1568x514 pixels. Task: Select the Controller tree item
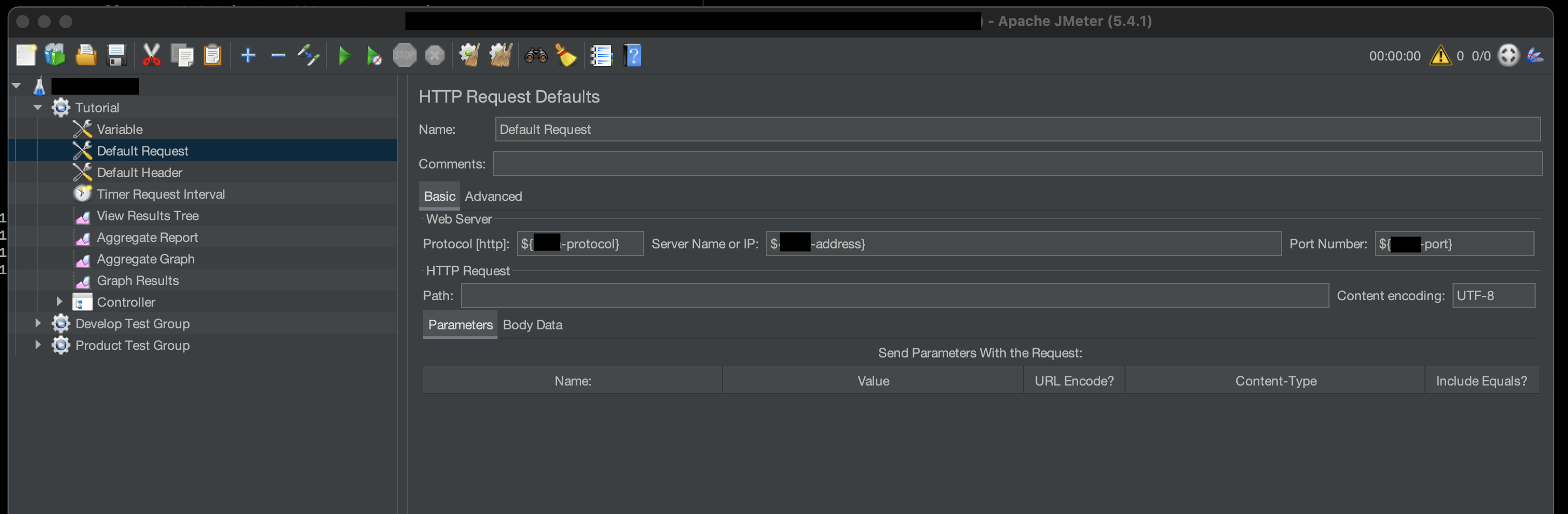tap(126, 302)
